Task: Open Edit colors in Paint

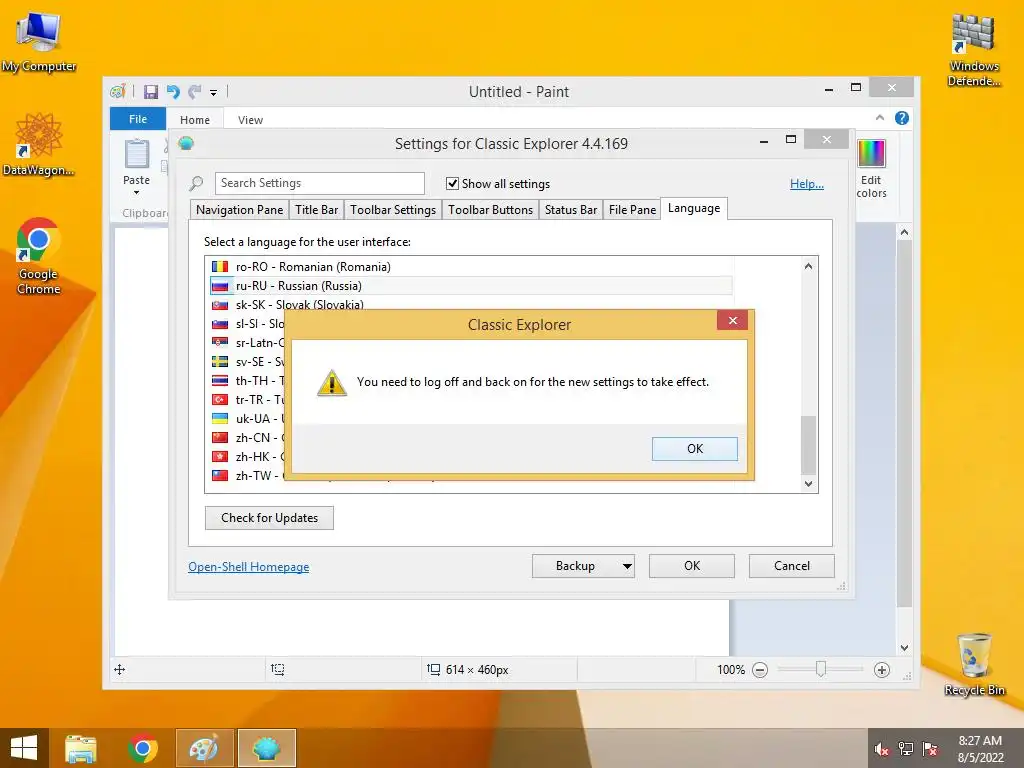Action: pyautogui.click(x=871, y=168)
